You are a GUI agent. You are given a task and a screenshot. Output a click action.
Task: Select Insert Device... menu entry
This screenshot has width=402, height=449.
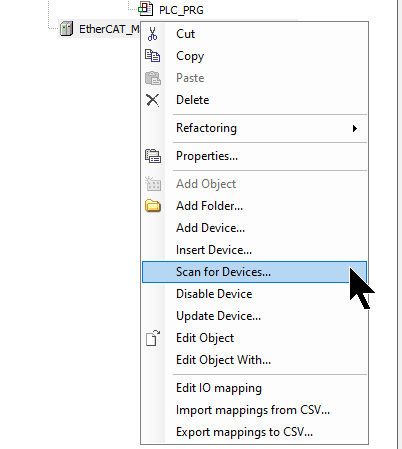(x=255, y=250)
